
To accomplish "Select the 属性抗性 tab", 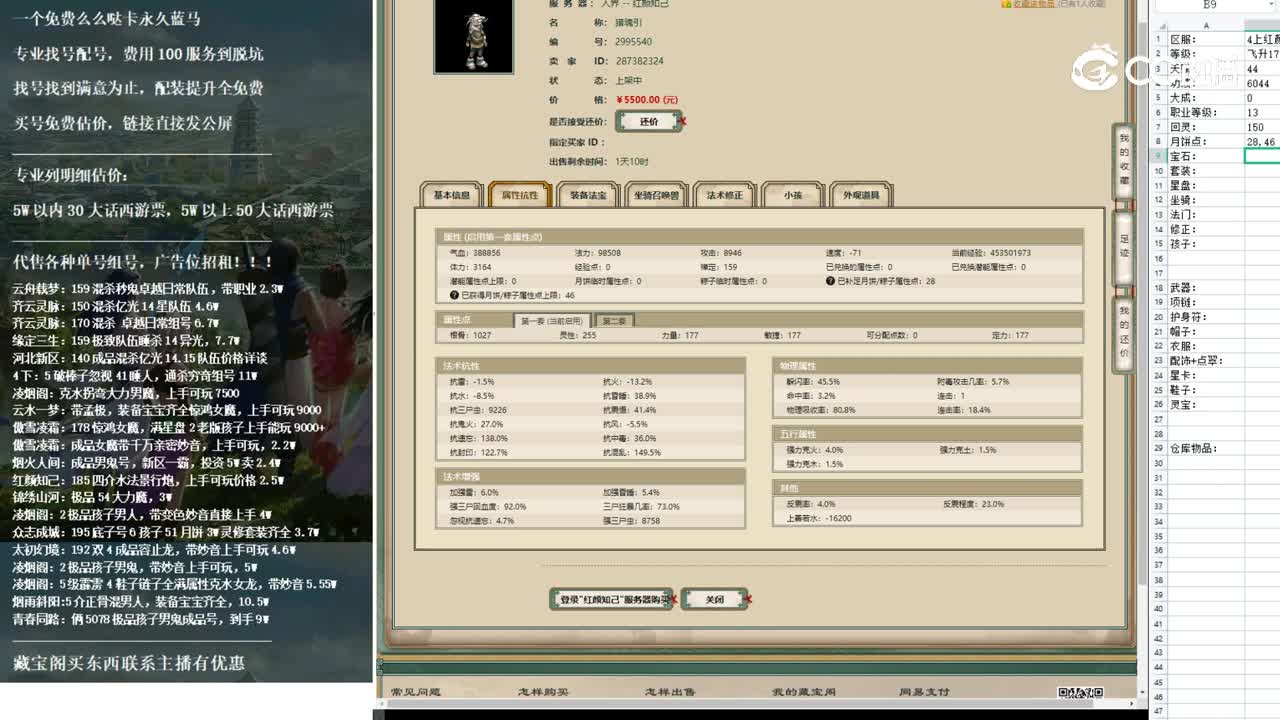I will click(520, 195).
